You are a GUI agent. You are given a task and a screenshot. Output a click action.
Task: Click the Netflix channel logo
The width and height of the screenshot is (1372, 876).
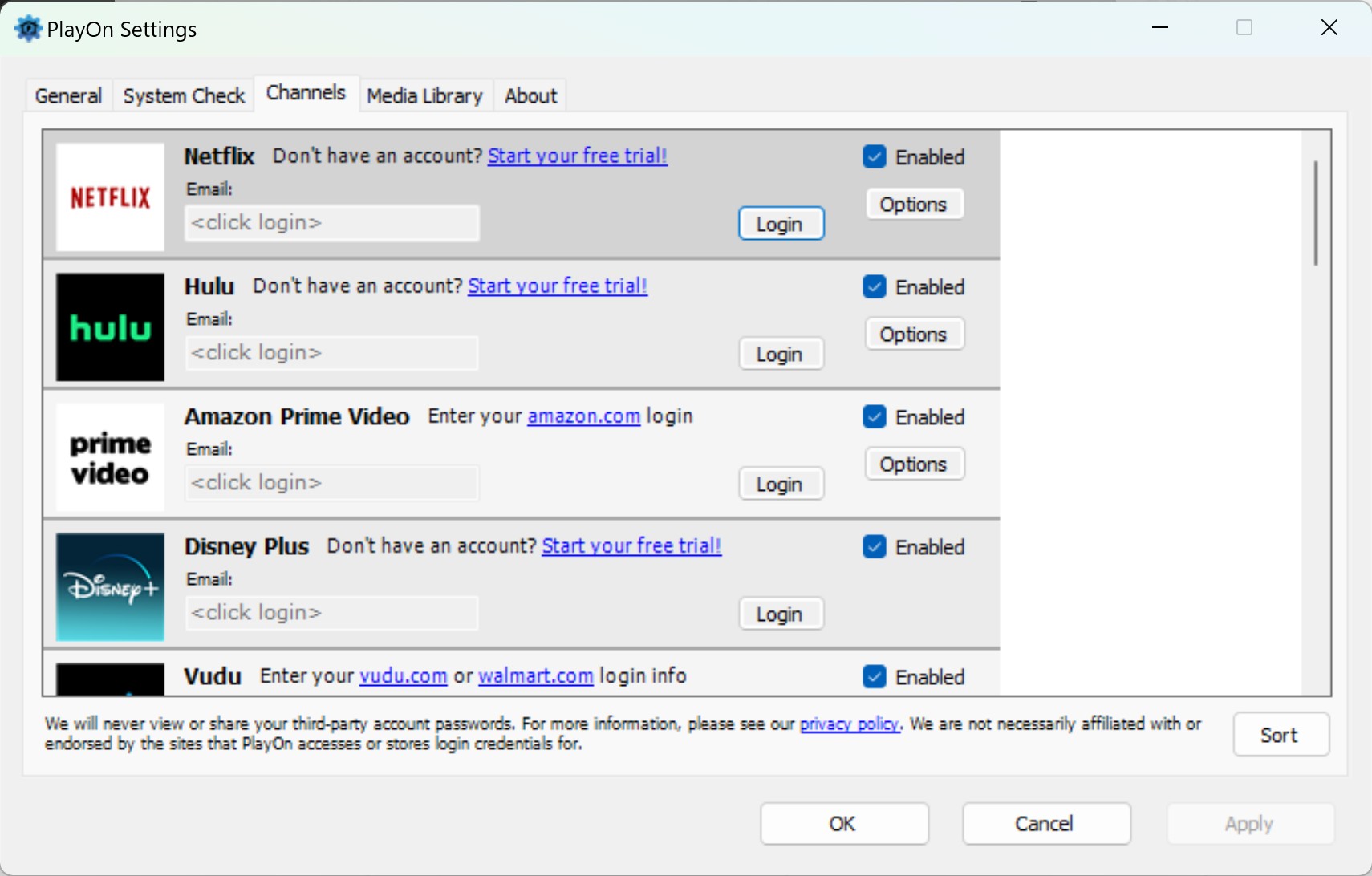click(110, 197)
